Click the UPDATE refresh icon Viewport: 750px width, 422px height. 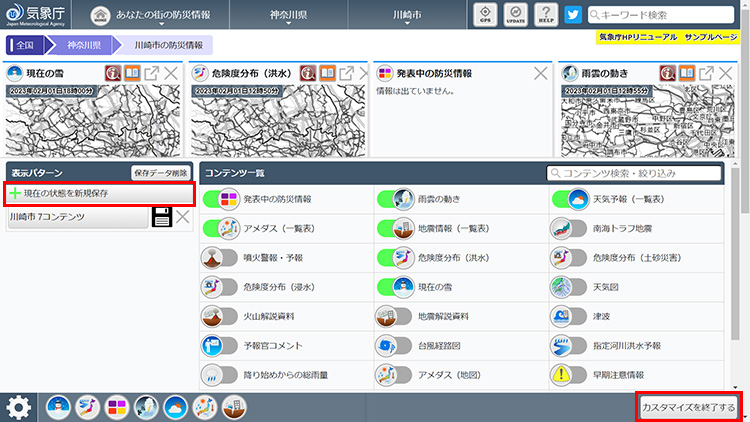514,15
